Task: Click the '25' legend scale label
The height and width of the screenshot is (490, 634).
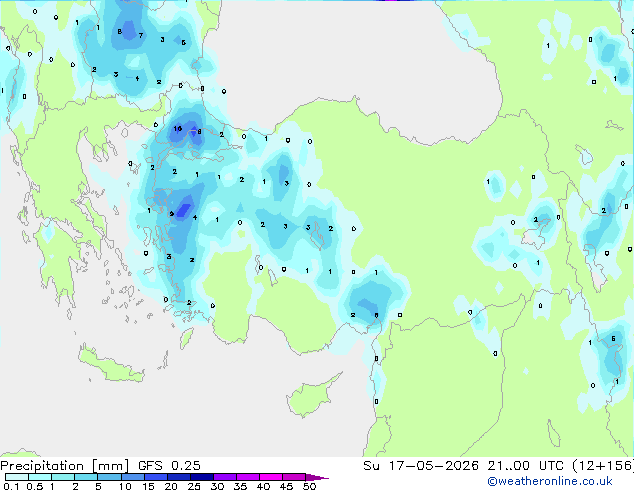Action: coord(194,486)
